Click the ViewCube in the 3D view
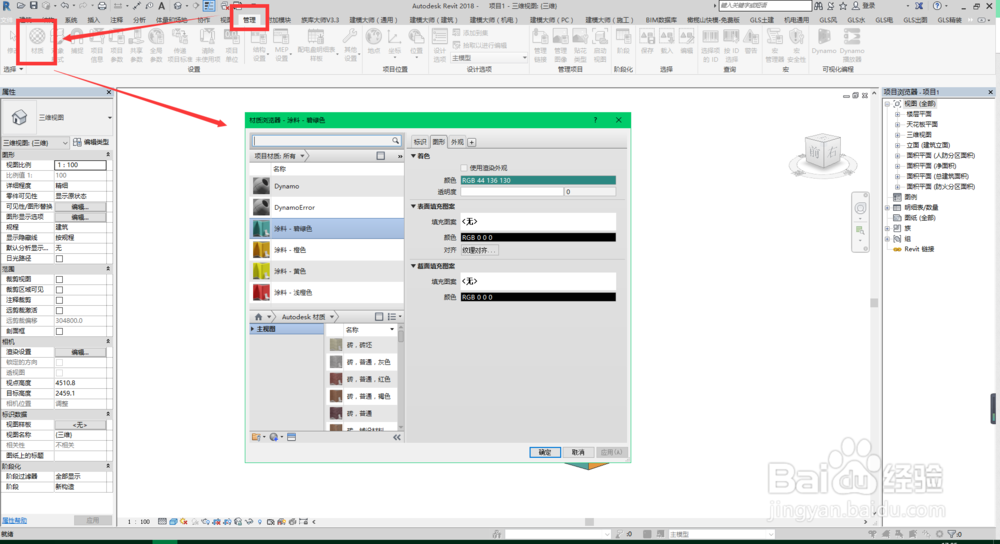The width and height of the screenshot is (1000, 544). click(x=822, y=153)
